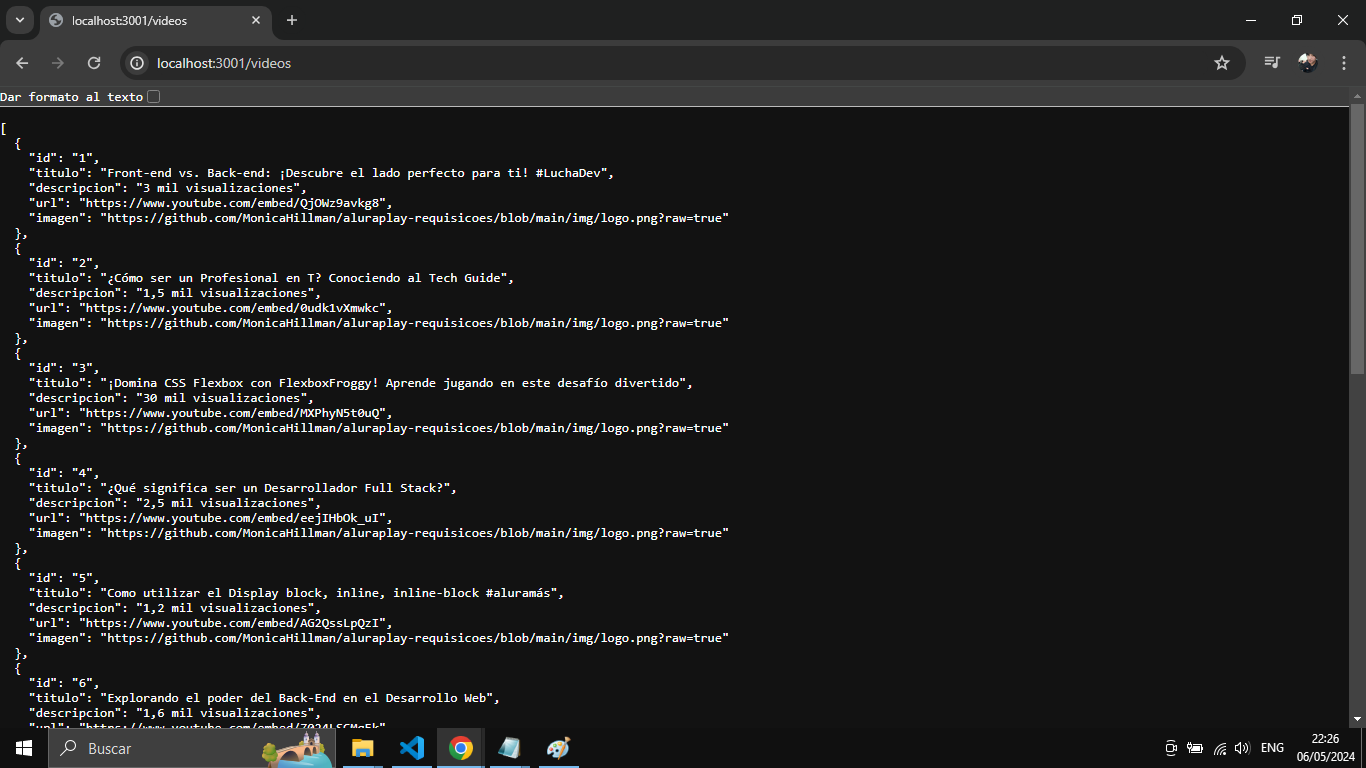Open the tab search dropdown arrow
1366x768 pixels.
point(19,20)
